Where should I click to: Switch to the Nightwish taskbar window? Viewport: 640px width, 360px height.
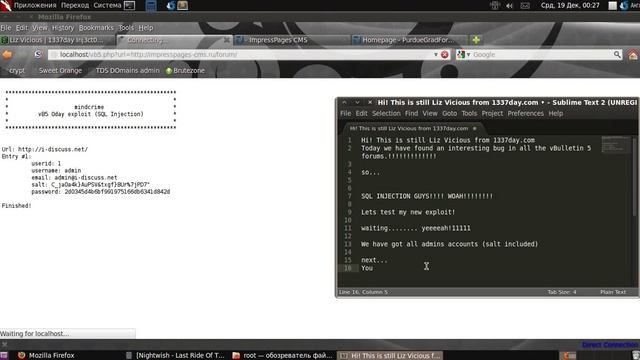coord(176,356)
